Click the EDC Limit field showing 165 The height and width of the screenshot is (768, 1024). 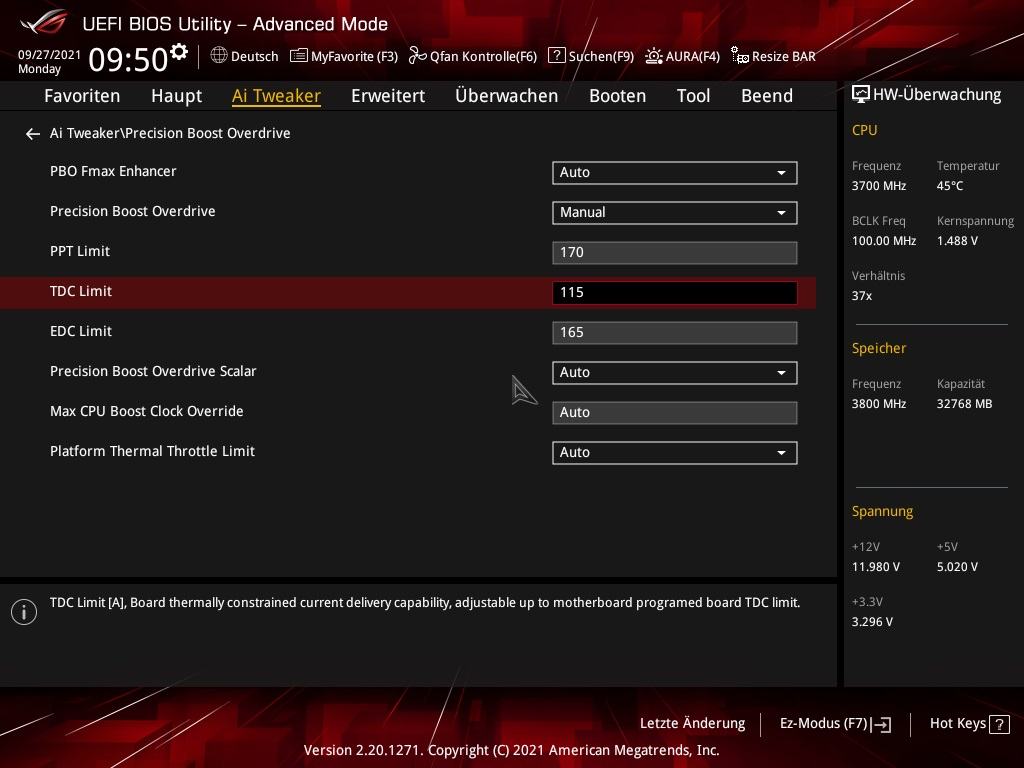(x=675, y=332)
